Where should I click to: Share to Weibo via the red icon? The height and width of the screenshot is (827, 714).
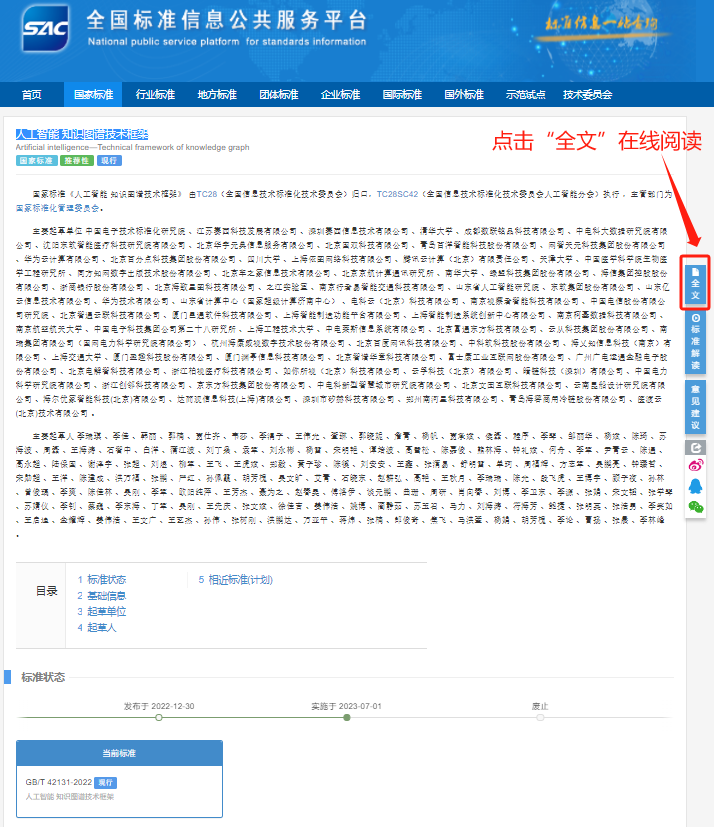pos(696,466)
